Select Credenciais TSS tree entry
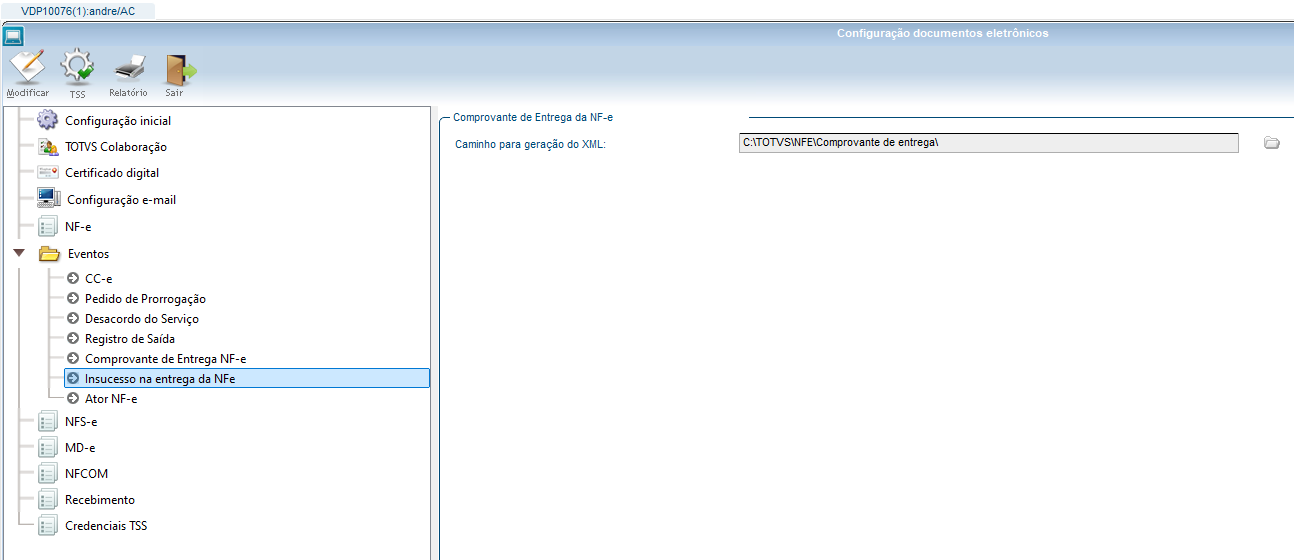The height and width of the screenshot is (560, 1294). pyautogui.click(x=107, y=526)
